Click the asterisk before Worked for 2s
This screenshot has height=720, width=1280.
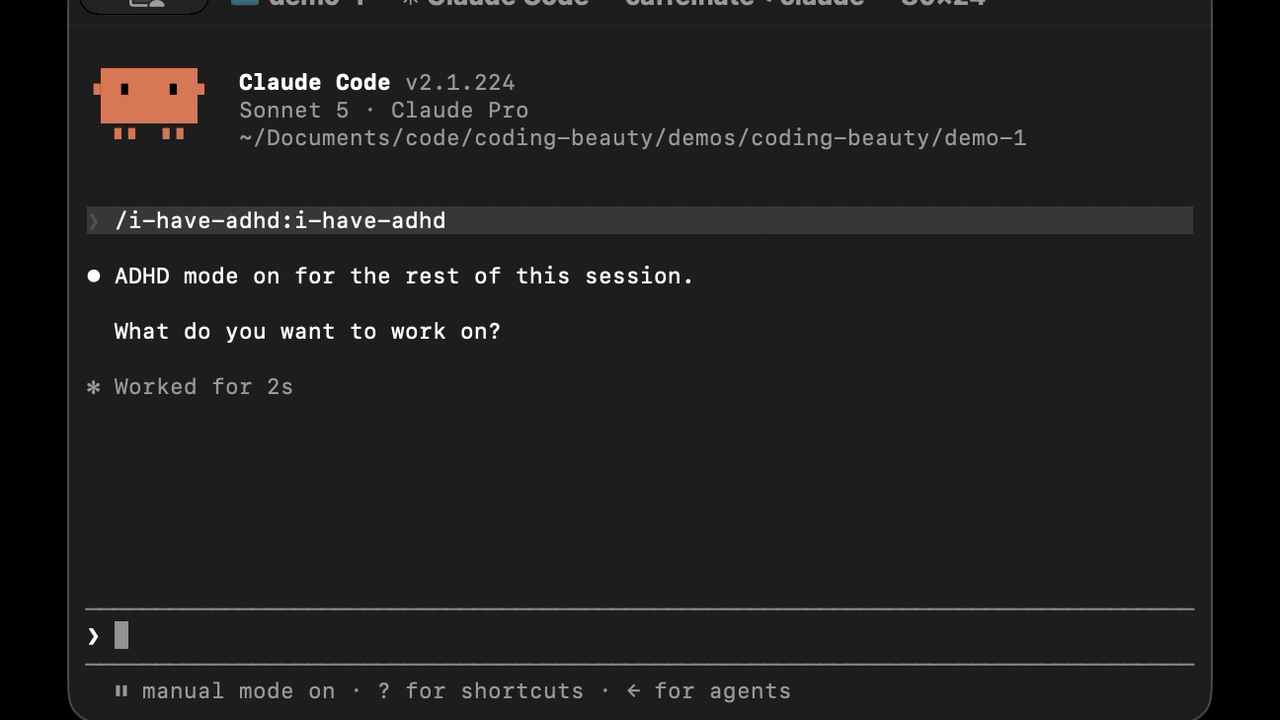click(94, 387)
